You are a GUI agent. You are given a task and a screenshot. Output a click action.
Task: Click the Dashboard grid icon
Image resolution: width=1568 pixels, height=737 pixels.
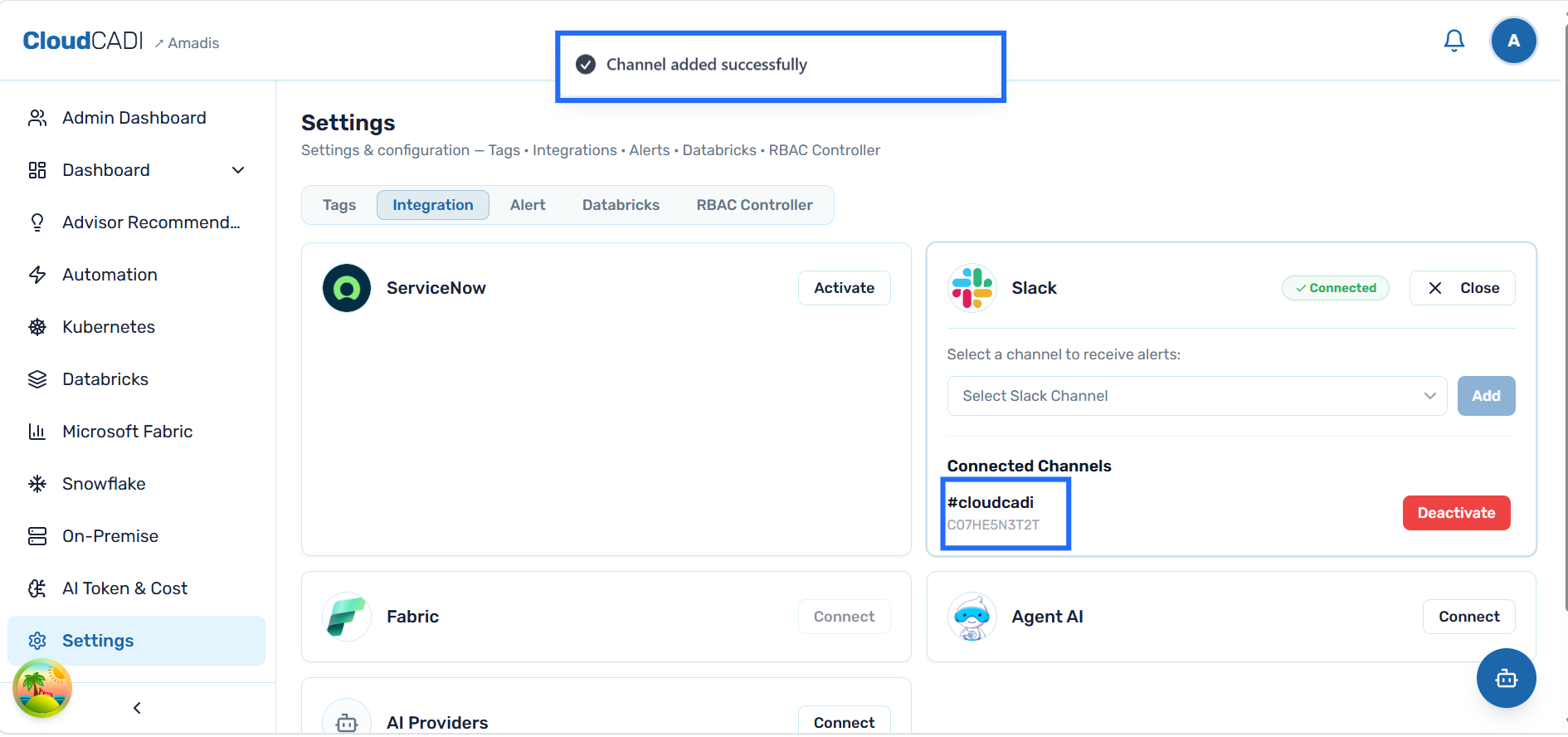[37, 170]
